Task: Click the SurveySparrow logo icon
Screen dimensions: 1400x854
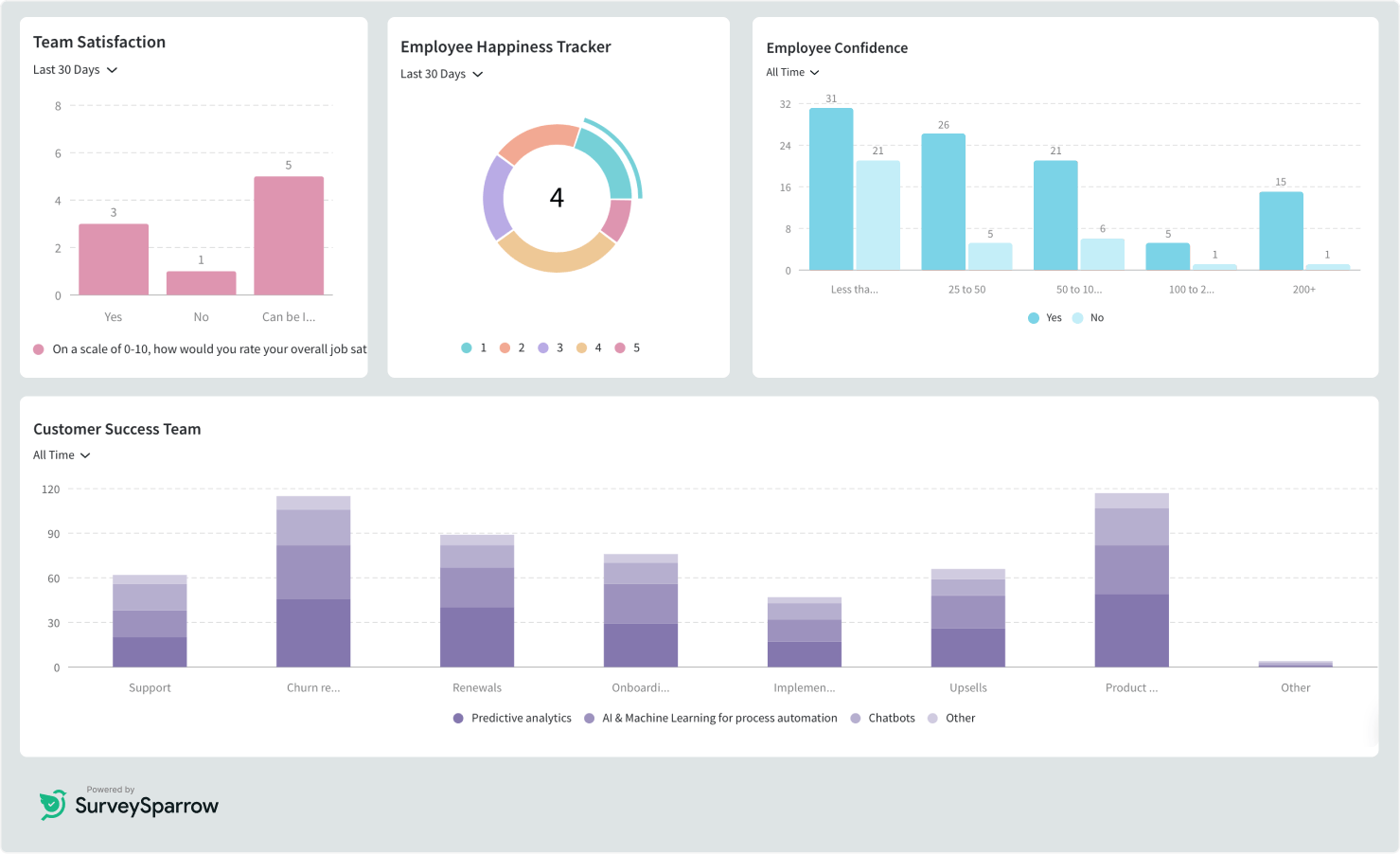Action: [x=53, y=804]
